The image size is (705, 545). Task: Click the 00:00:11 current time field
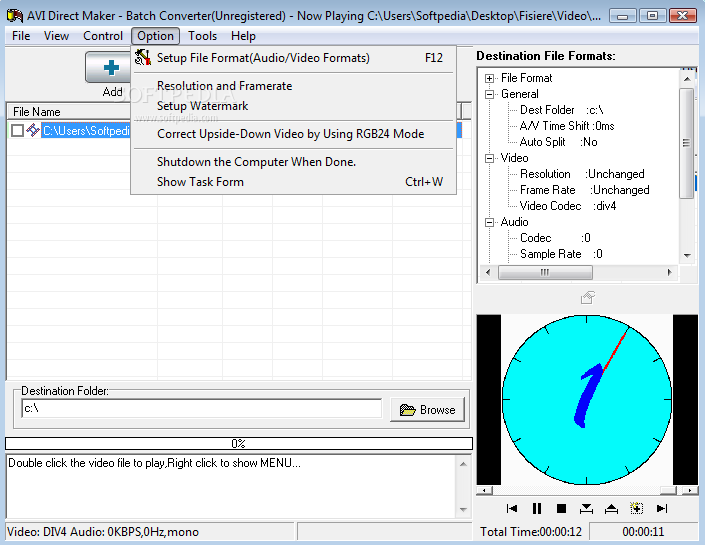click(x=643, y=532)
